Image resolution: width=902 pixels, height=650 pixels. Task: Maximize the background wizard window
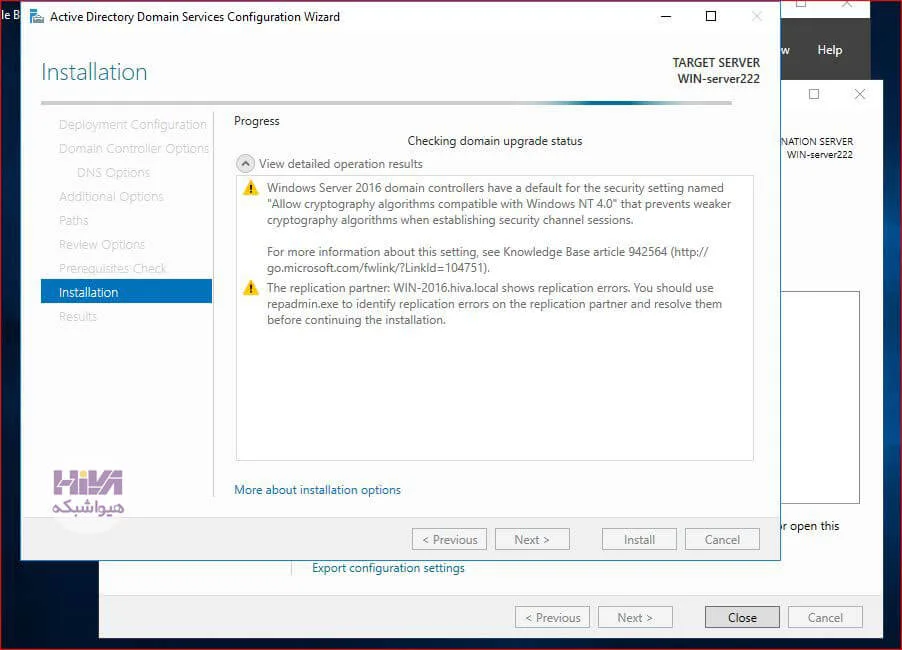[814, 94]
